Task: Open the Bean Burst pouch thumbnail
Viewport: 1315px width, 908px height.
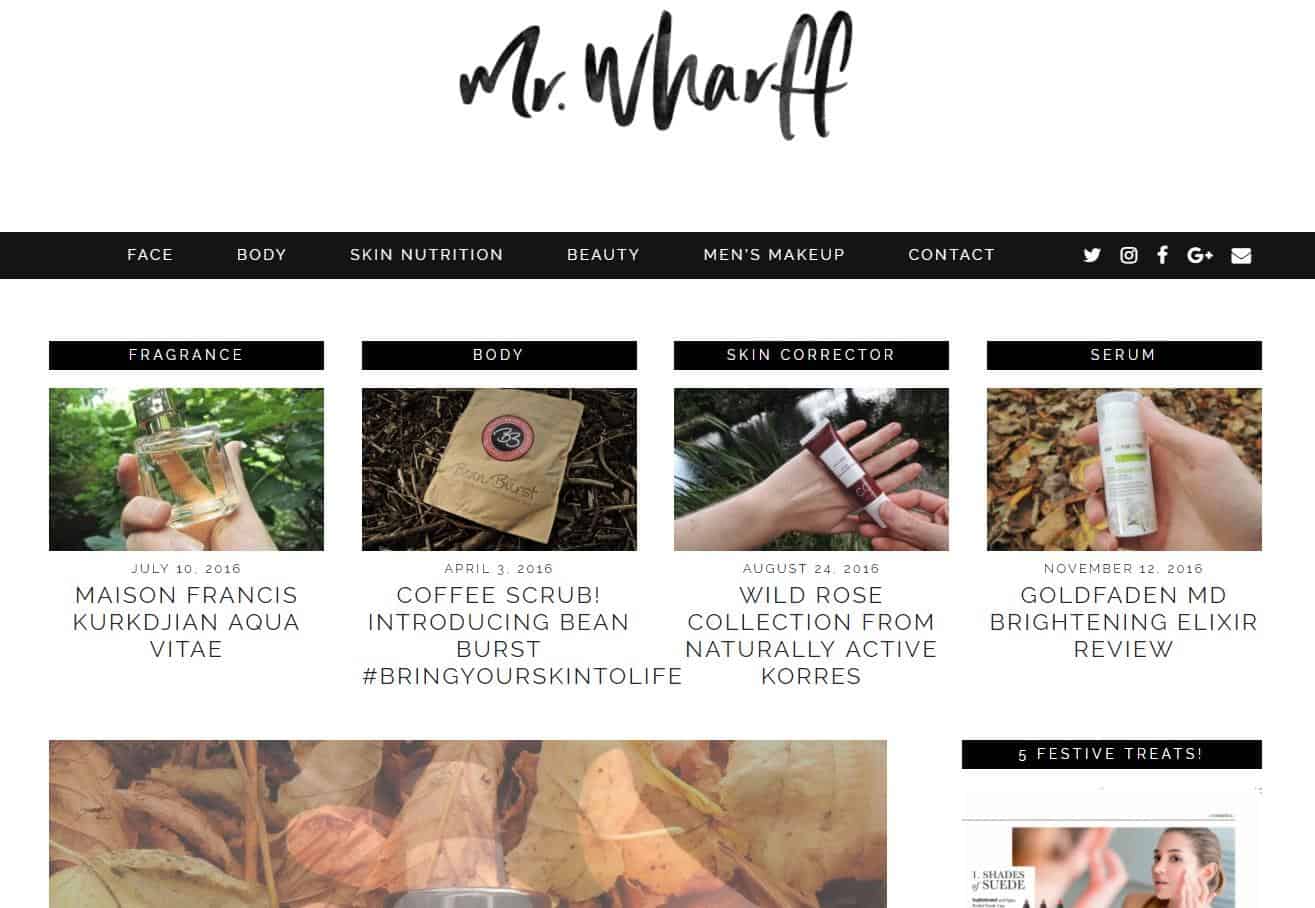Action: 499,469
